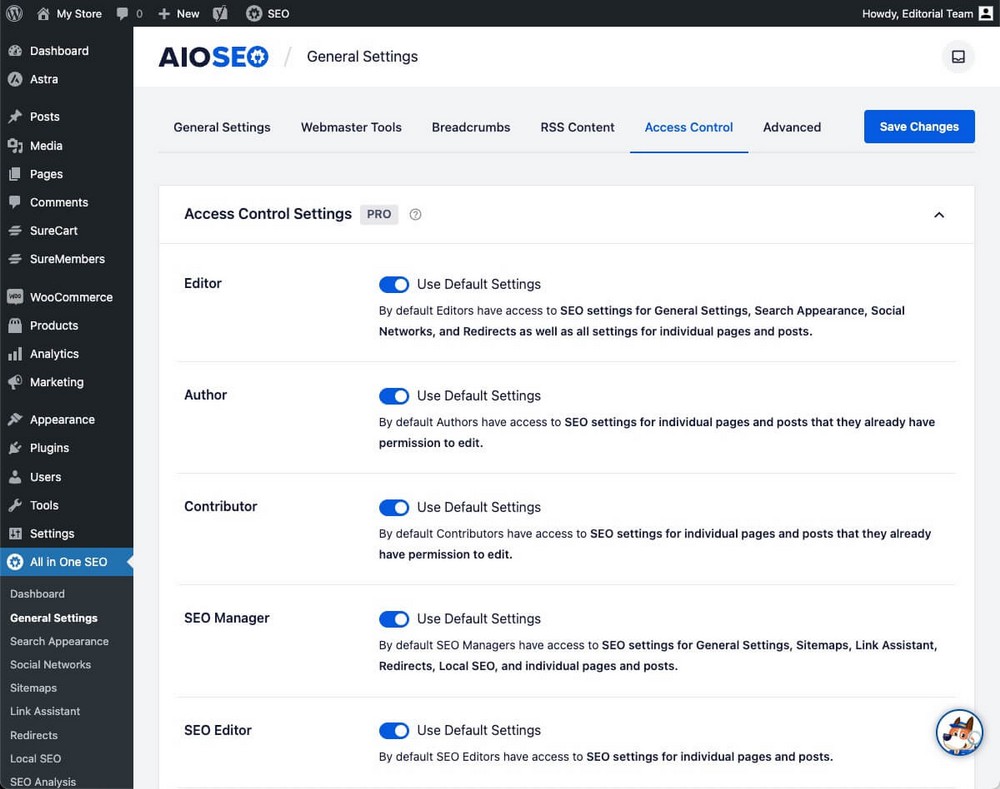Click Howdy, Editorial Team account menu

(x=927, y=13)
